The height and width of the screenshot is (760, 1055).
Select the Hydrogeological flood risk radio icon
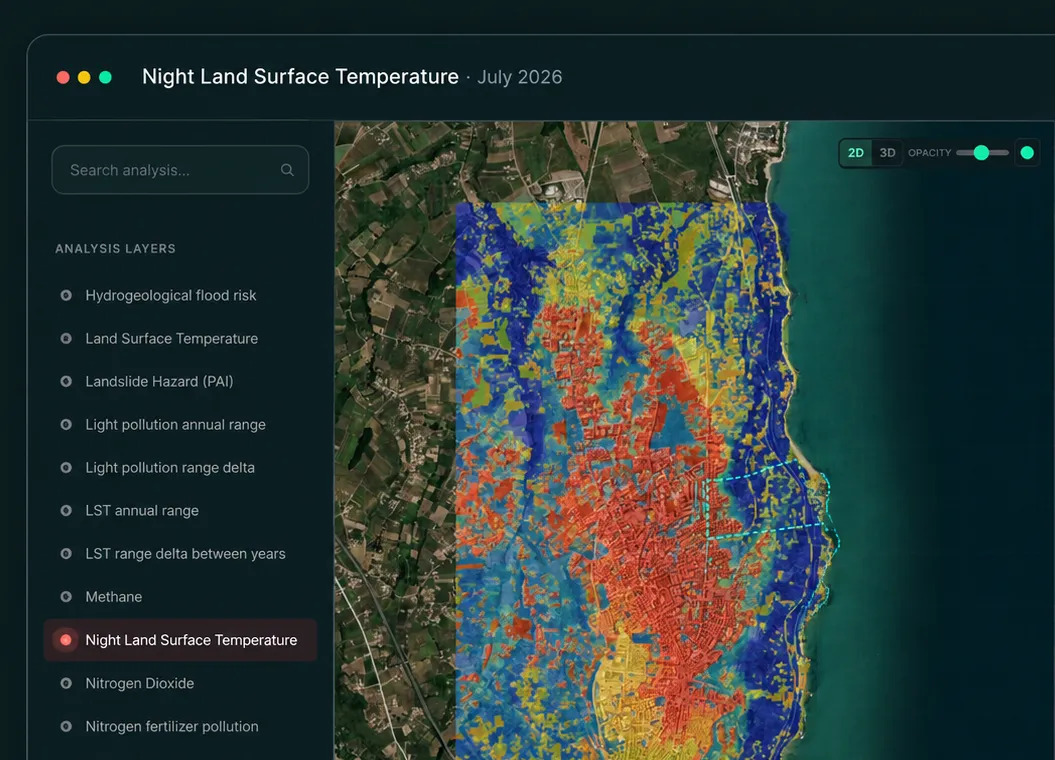[x=66, y=295]
